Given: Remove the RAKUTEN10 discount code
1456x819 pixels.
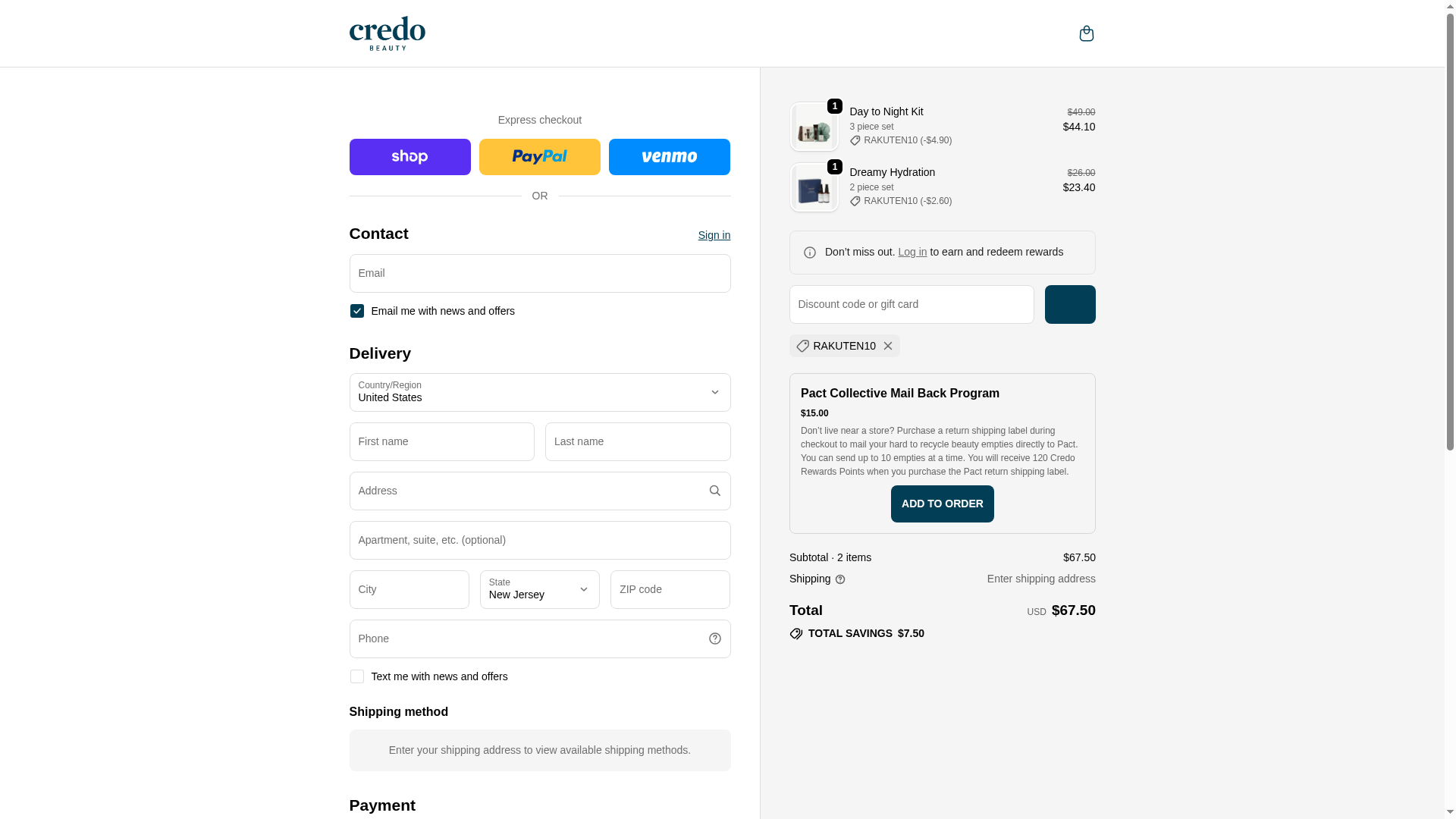Looking at the screenshot, I should pyautogui.click(x=888, y=346).
